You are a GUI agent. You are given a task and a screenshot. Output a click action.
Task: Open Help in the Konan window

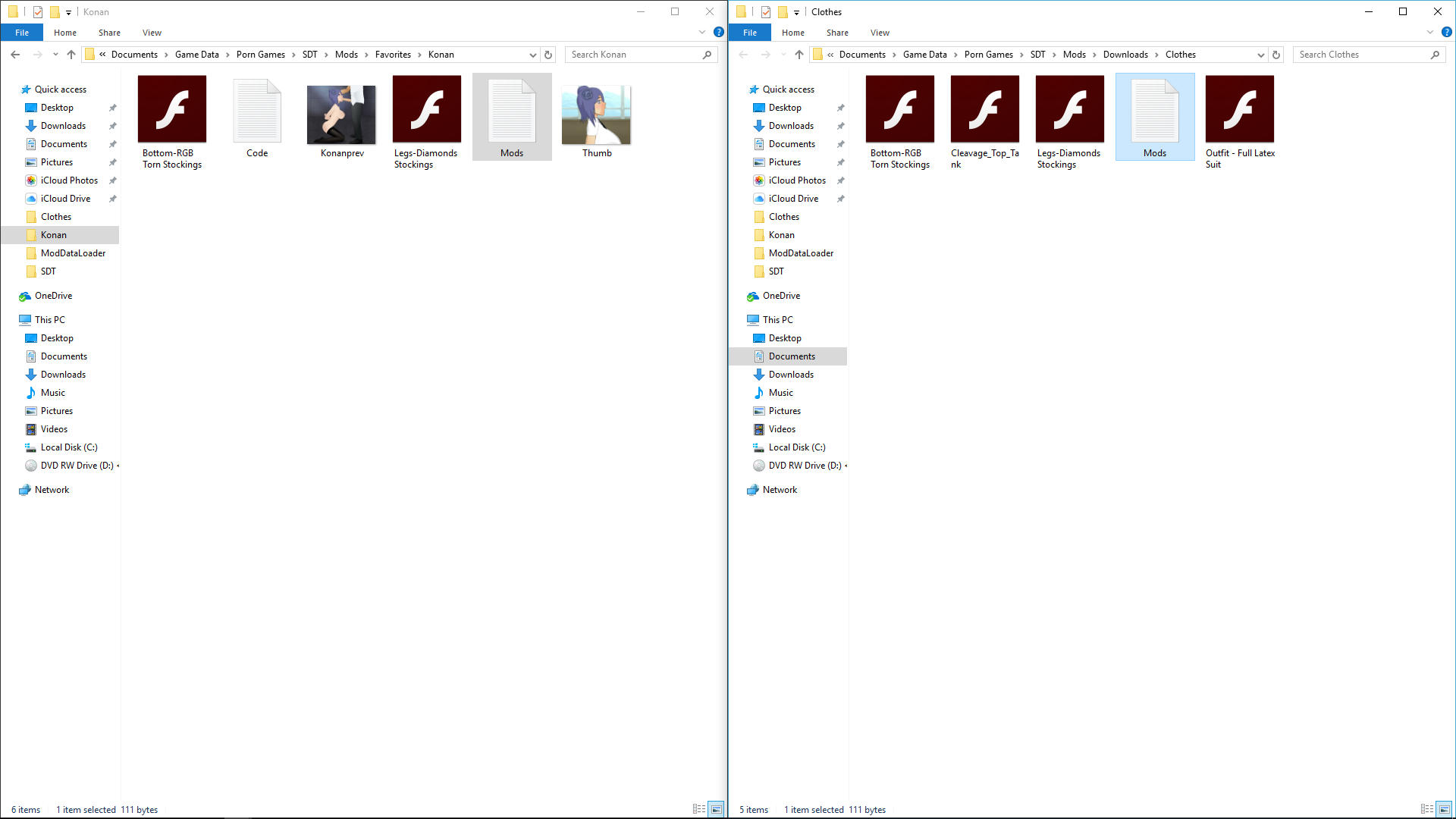point(718,33)
